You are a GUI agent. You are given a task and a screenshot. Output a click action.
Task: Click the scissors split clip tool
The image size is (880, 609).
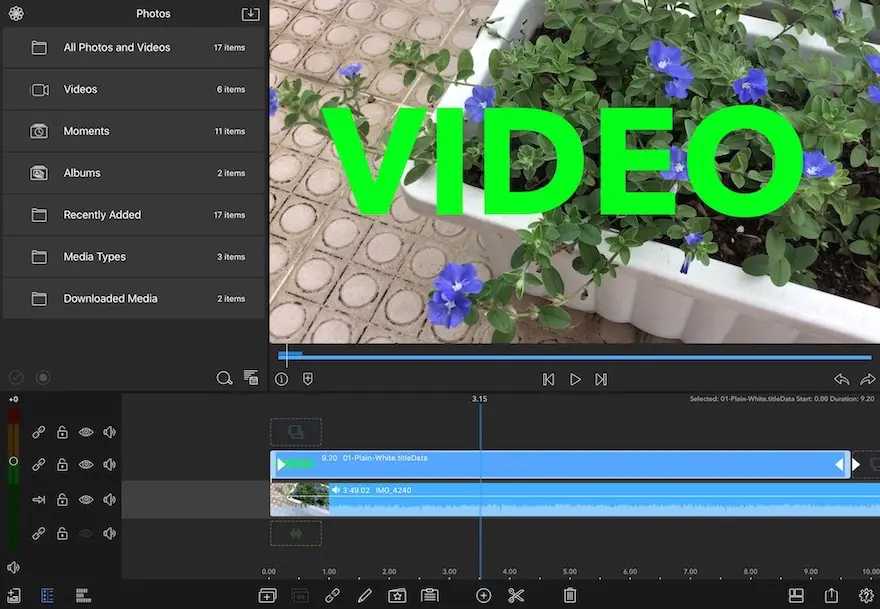pos(516,595)
